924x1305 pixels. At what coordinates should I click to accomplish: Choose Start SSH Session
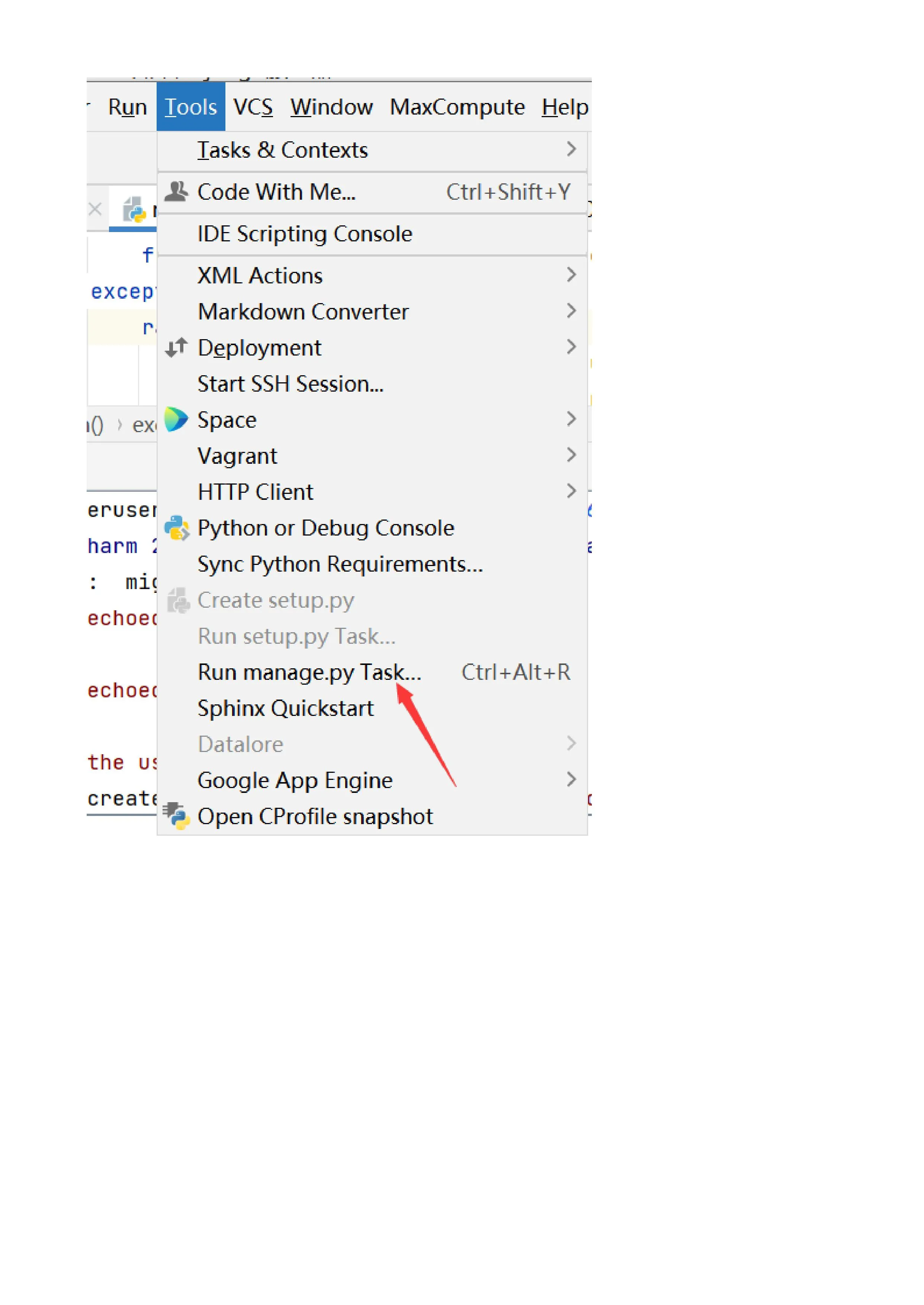[x=290, y=384]
